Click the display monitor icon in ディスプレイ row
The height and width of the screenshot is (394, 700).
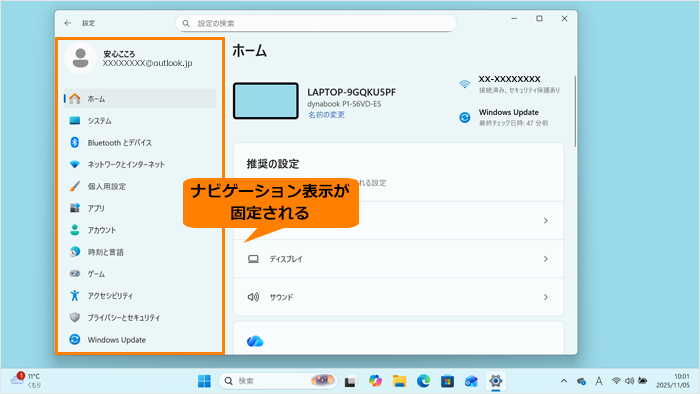[x=253, y=259]
